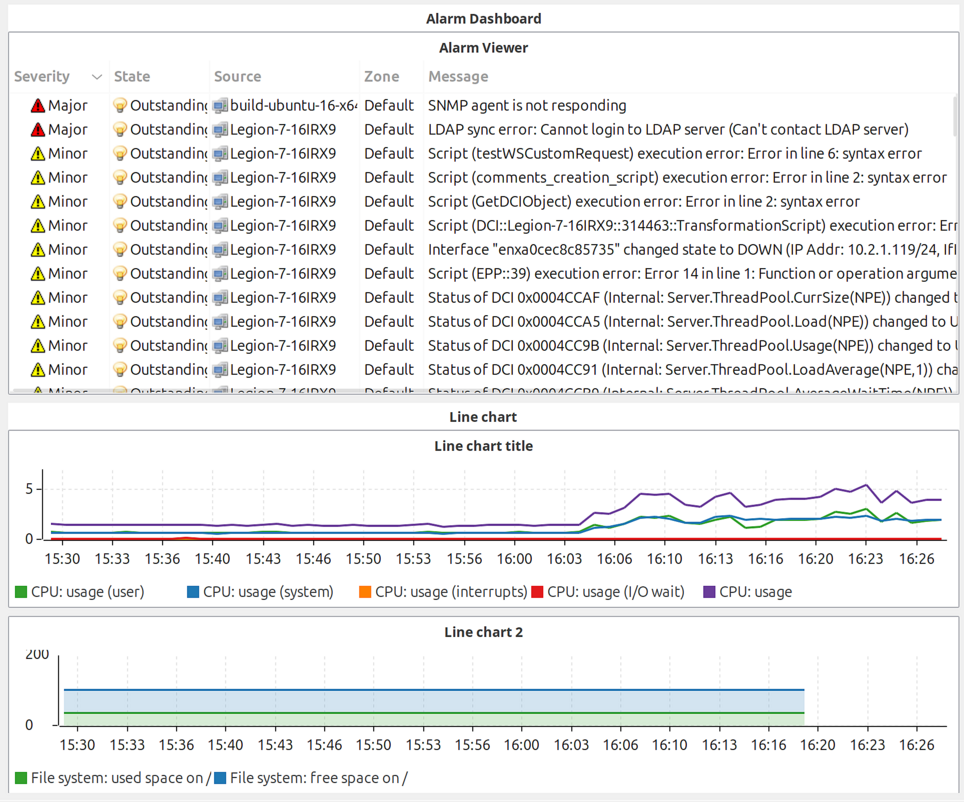Screen dimensions: 964x802
Task: Toggle the CPU: usage (system) series visibility
Action: click(261, 592)
